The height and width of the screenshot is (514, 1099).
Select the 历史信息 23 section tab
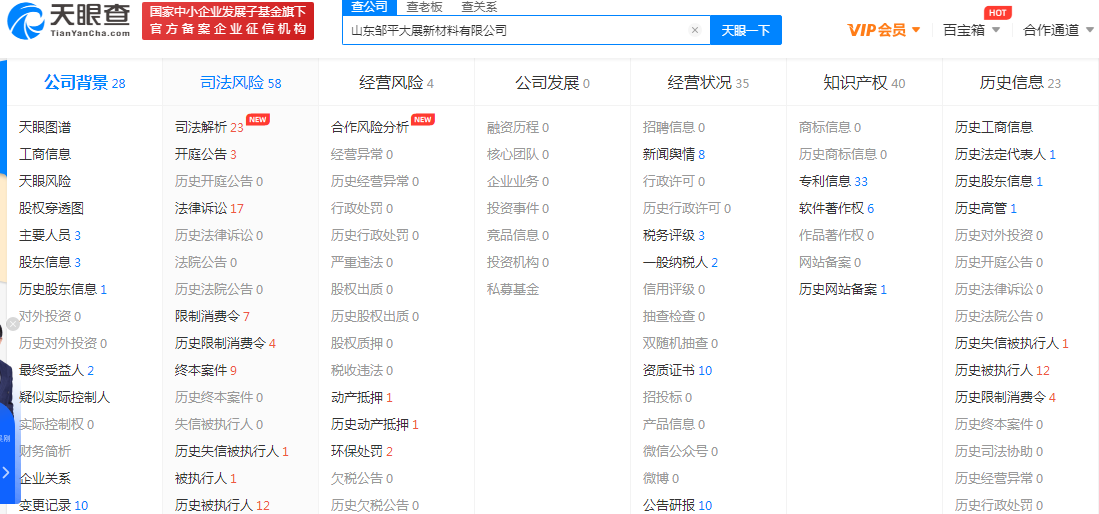click(x=1020, y=83)
